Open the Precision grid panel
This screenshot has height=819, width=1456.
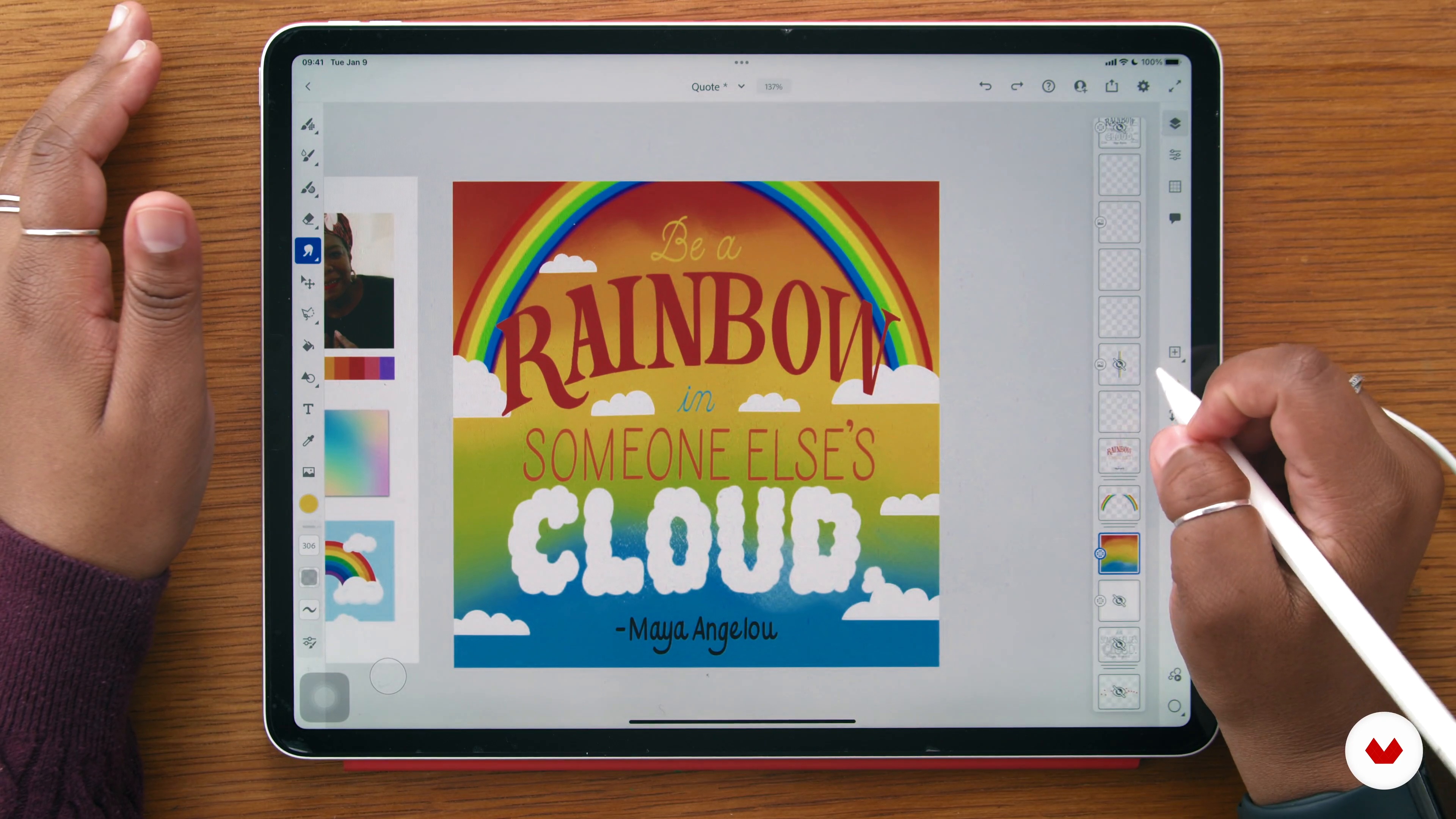coord(1175,187)
